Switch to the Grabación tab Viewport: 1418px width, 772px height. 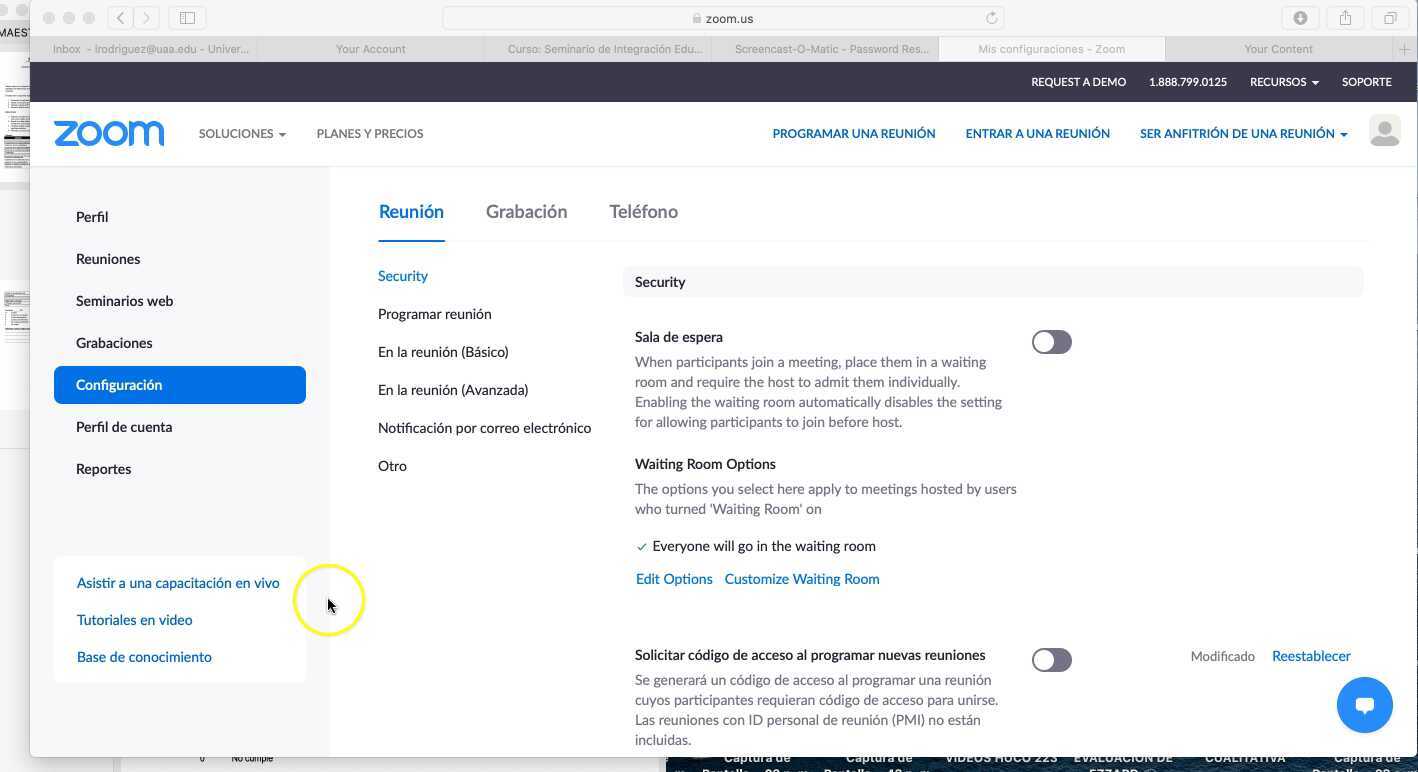click(526, 212)
